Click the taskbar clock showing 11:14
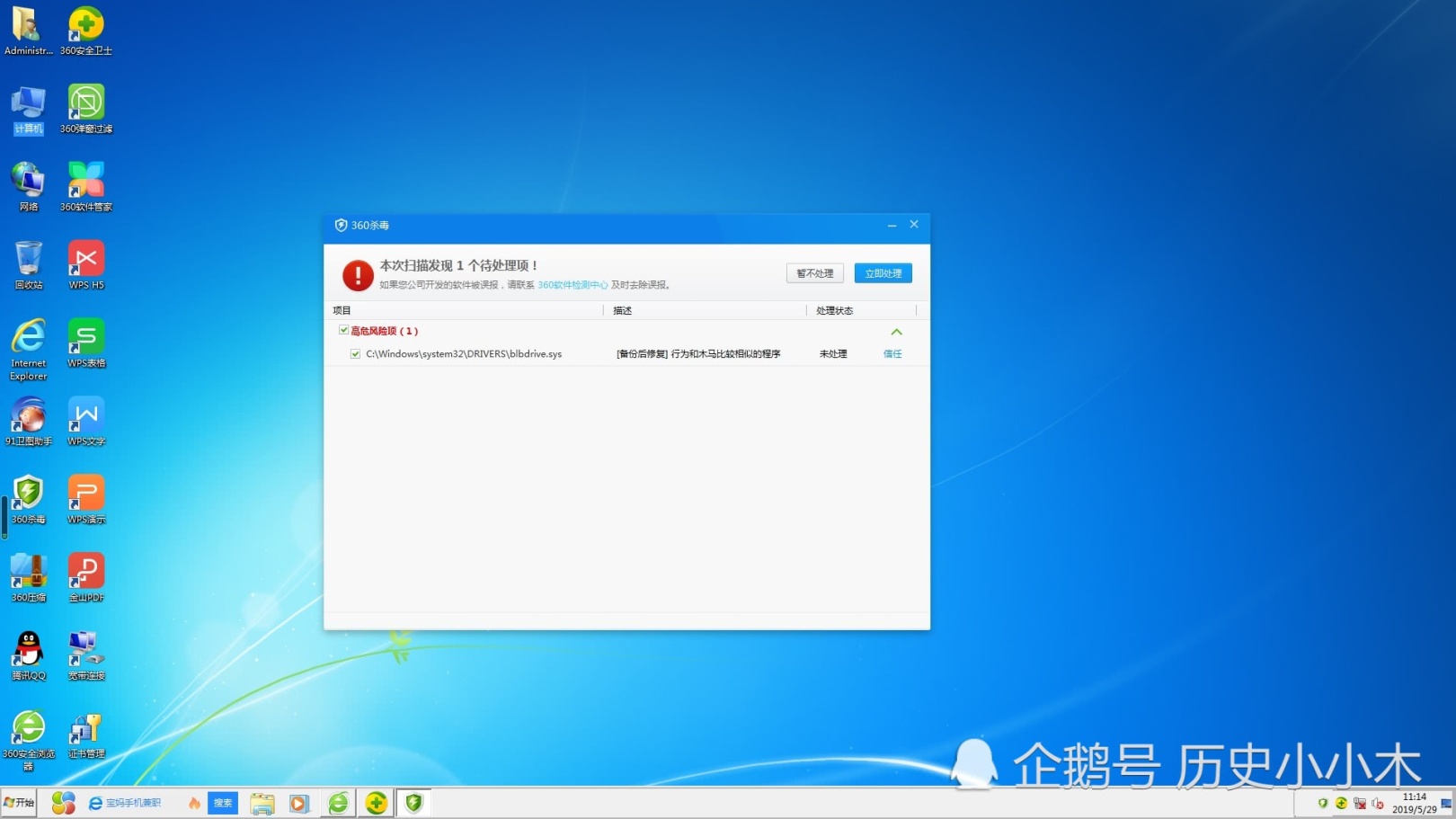 (x=1414, y=803)
